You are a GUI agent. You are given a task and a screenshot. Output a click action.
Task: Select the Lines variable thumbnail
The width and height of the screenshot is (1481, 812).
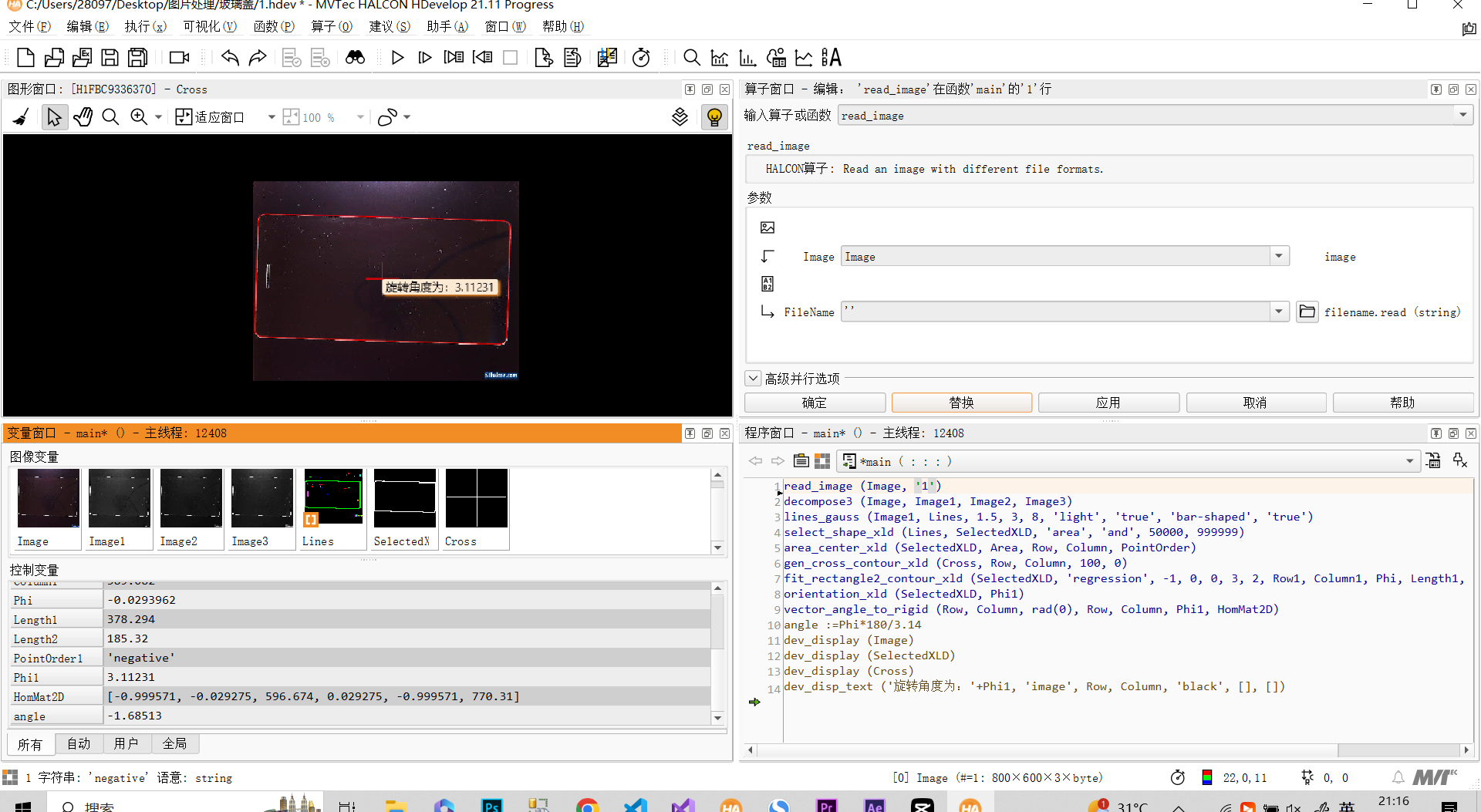[x=332, y=508]
